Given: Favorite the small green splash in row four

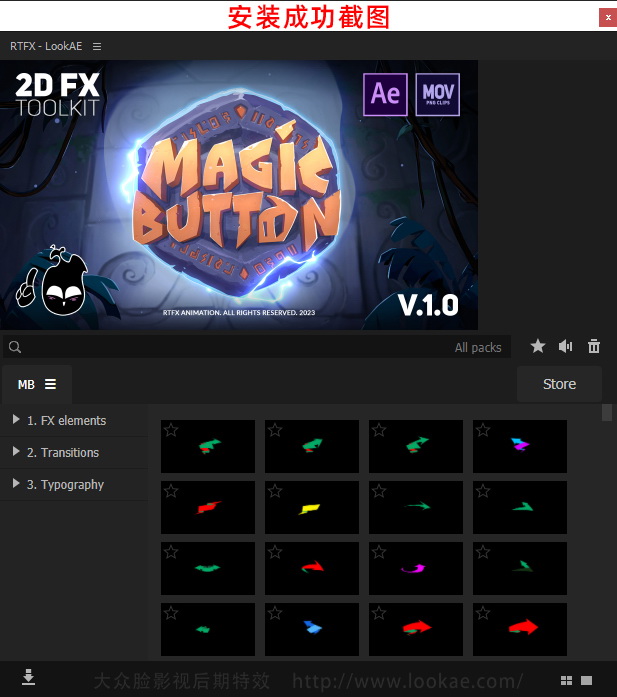Looking at the screenshot, I should 171,613.
